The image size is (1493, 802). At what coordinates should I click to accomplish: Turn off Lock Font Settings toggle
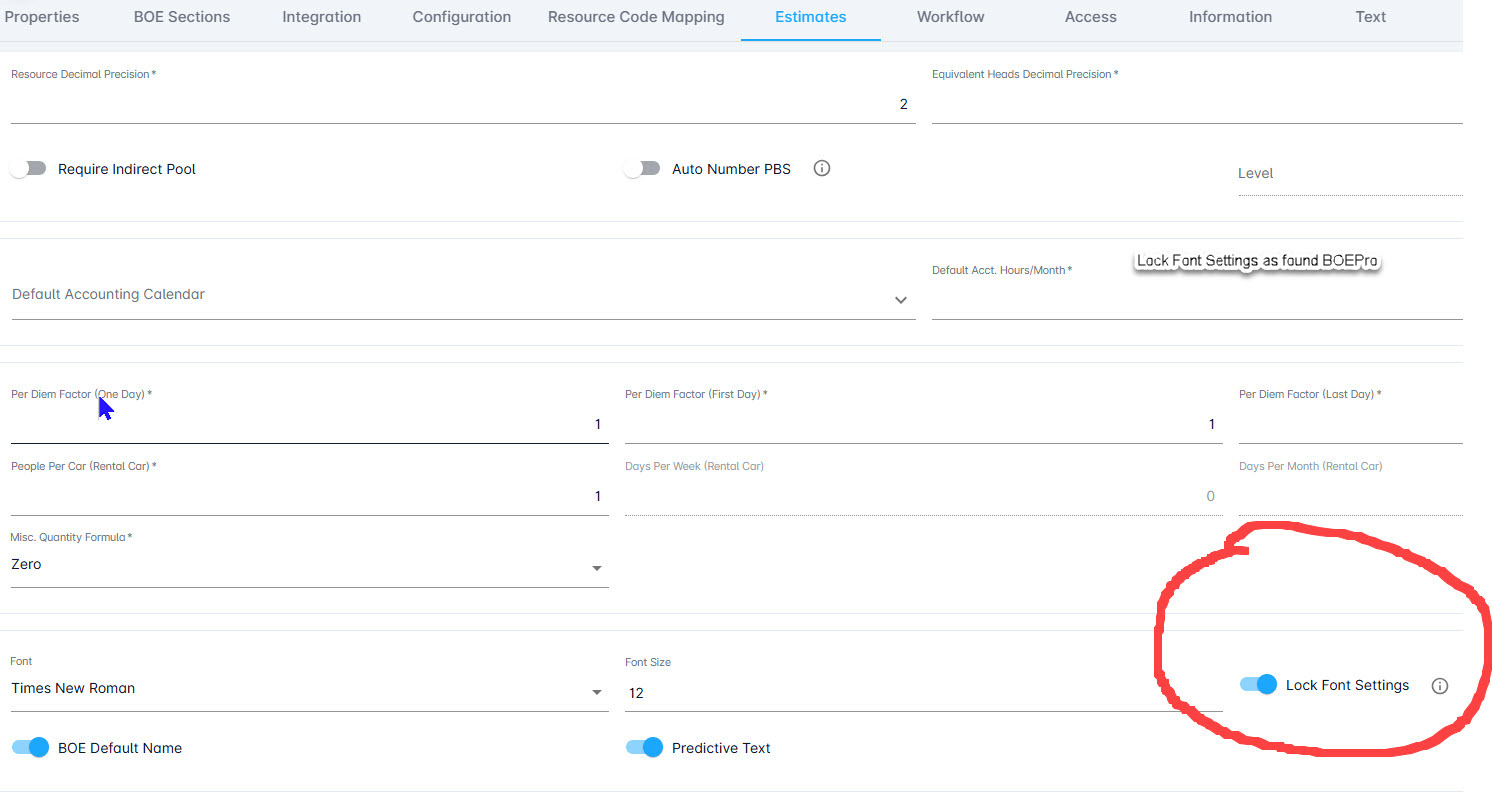click(1259, 685)
